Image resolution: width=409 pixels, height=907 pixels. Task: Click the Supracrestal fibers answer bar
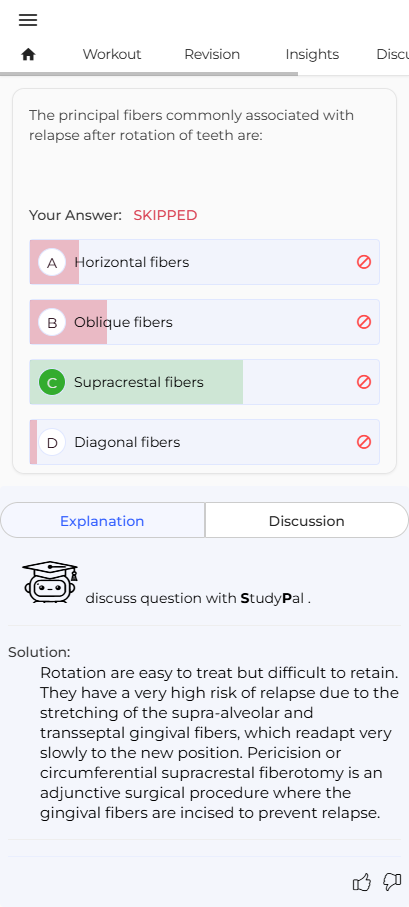(205, 382)
